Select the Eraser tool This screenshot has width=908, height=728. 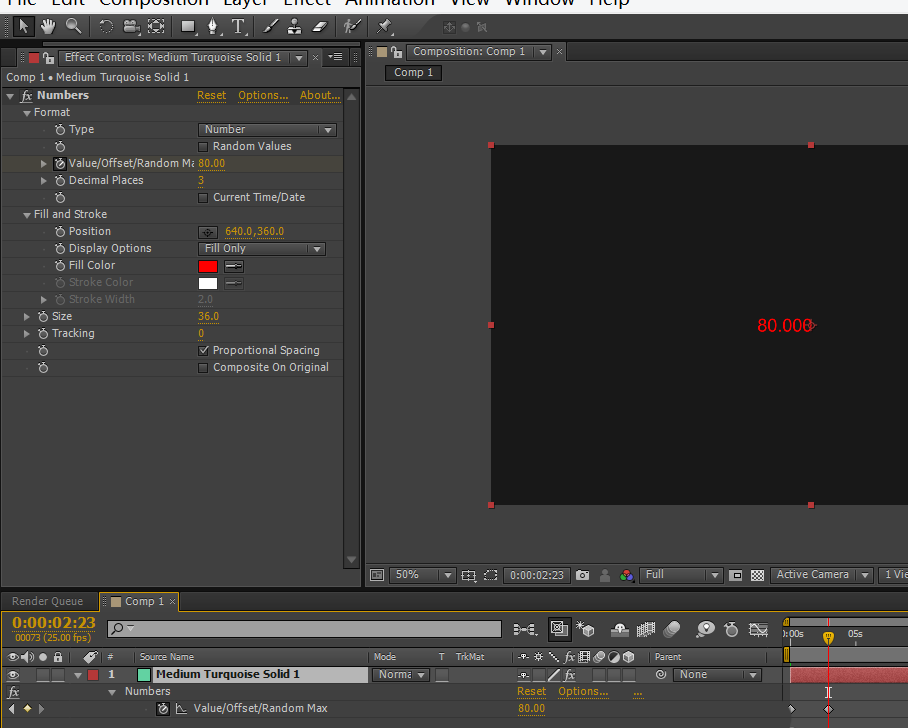pos(320,26)
